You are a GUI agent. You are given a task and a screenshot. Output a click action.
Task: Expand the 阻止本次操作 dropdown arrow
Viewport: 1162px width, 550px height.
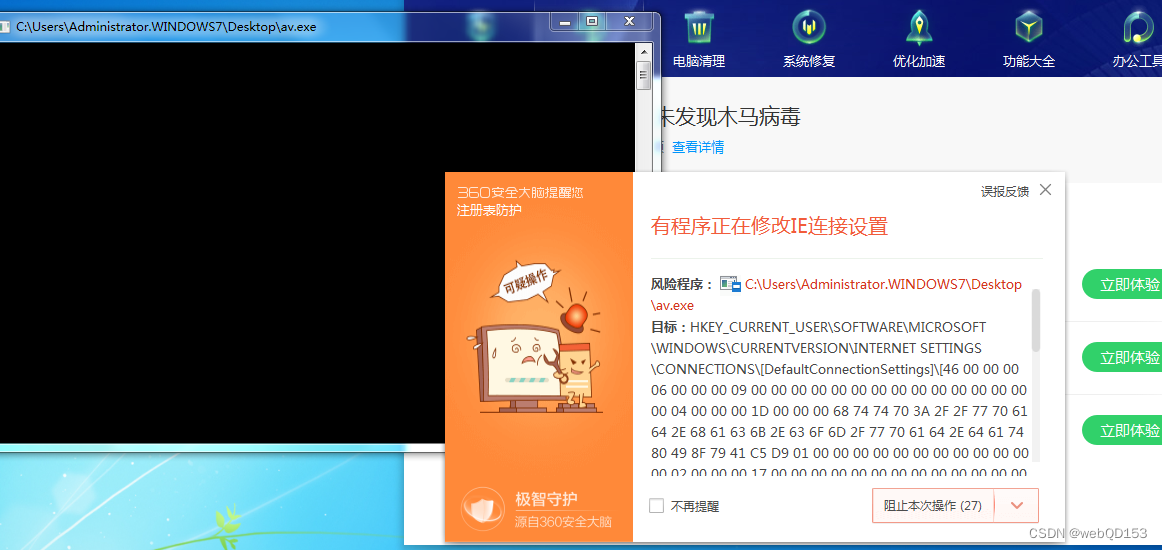(x=1017, y=506)
